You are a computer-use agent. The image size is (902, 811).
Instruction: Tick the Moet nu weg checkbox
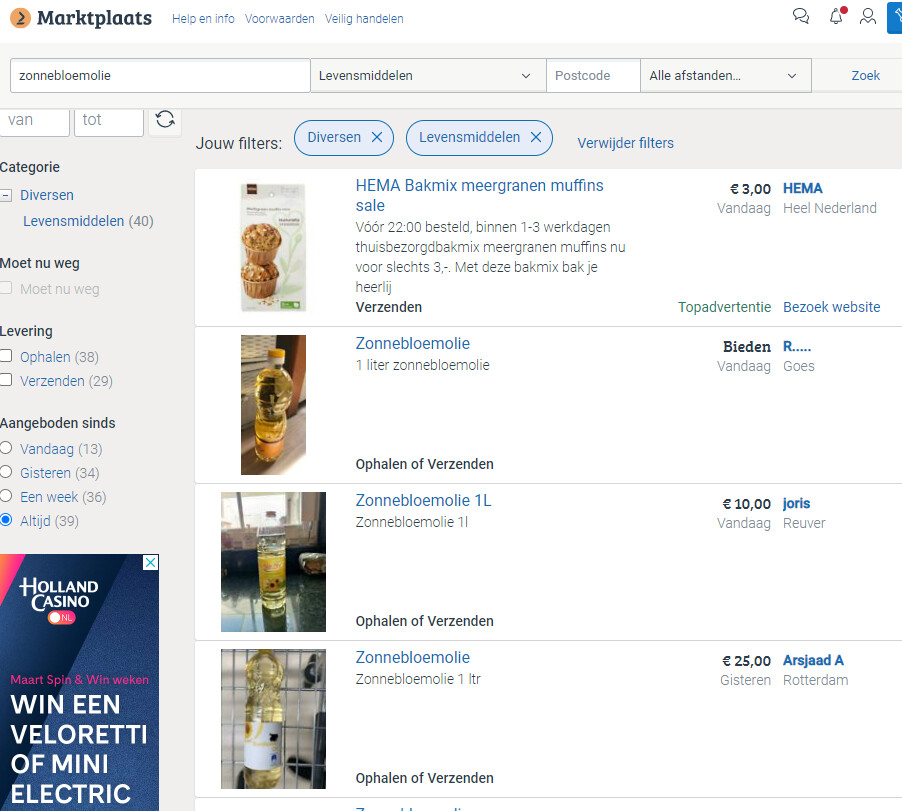point(6,288)
